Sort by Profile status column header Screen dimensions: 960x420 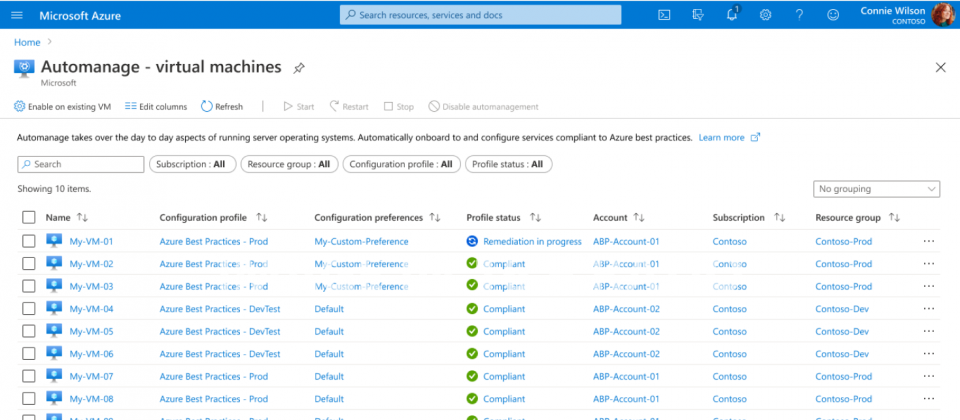pos(503,217)
